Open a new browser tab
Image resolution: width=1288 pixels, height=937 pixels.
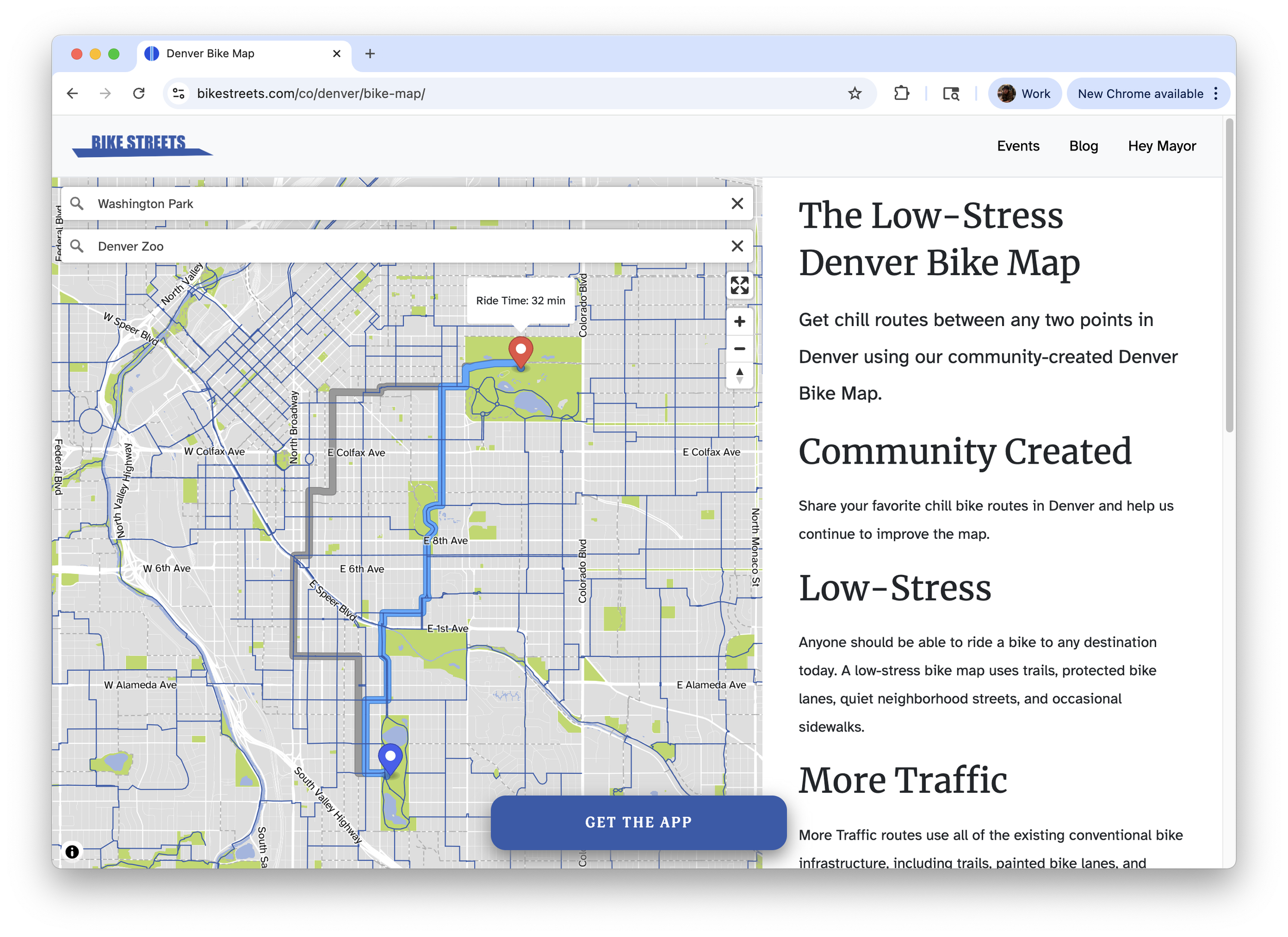pyautogui.click(x=370, y=54)
